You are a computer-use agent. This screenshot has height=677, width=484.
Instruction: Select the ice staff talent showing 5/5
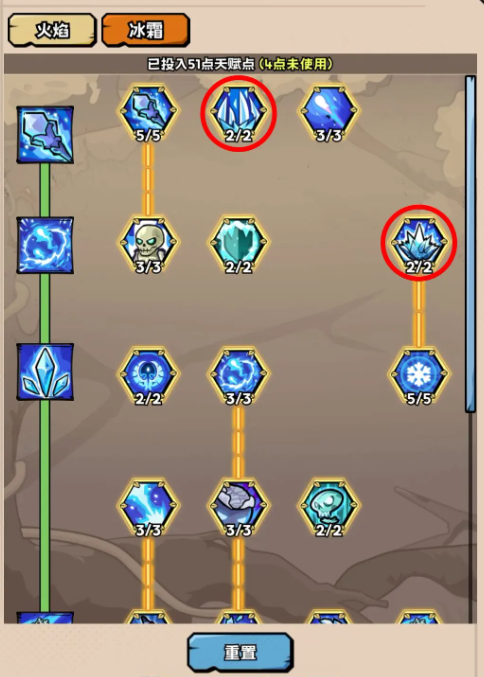point(148,113)
